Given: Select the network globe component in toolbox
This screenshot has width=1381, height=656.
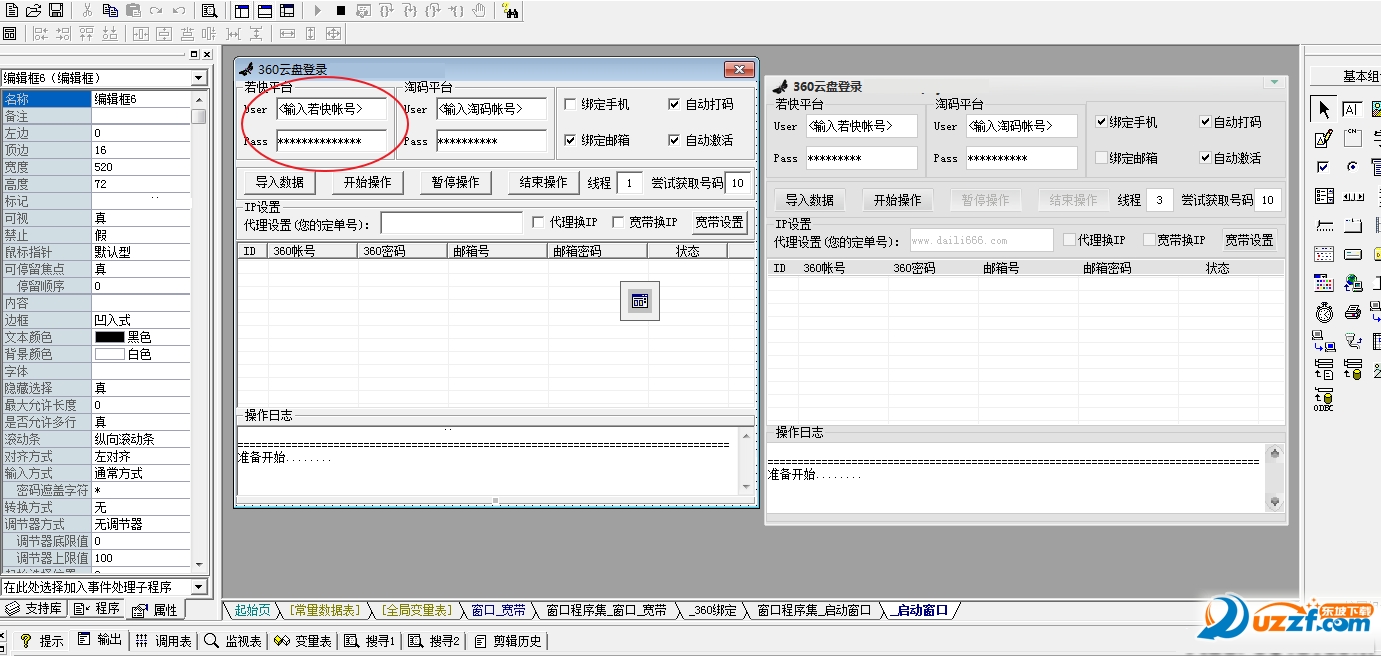Looking at the screenshot, I should tap(1352, 284).
